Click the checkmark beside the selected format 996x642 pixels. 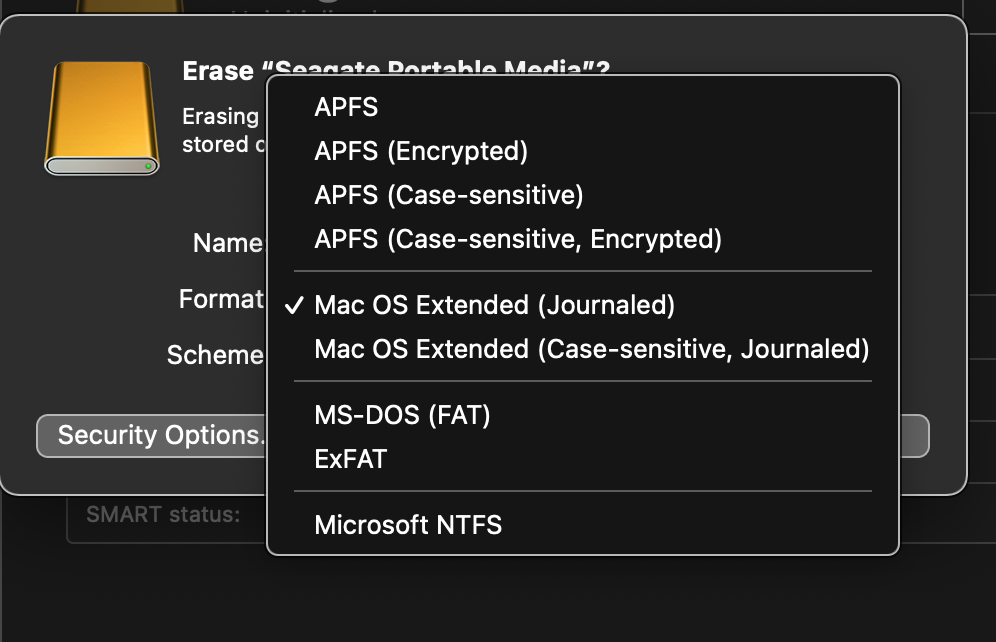(x=294, y=305)
